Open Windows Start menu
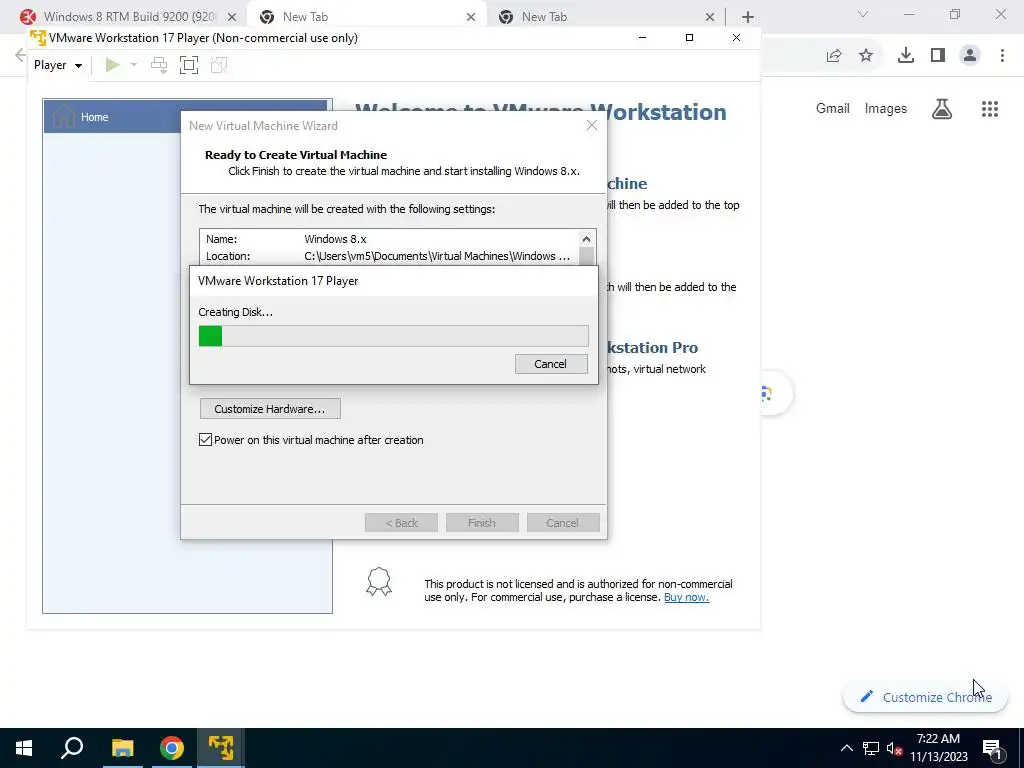This screenshot has height=768, width=1024. click(x=24, y=748)
